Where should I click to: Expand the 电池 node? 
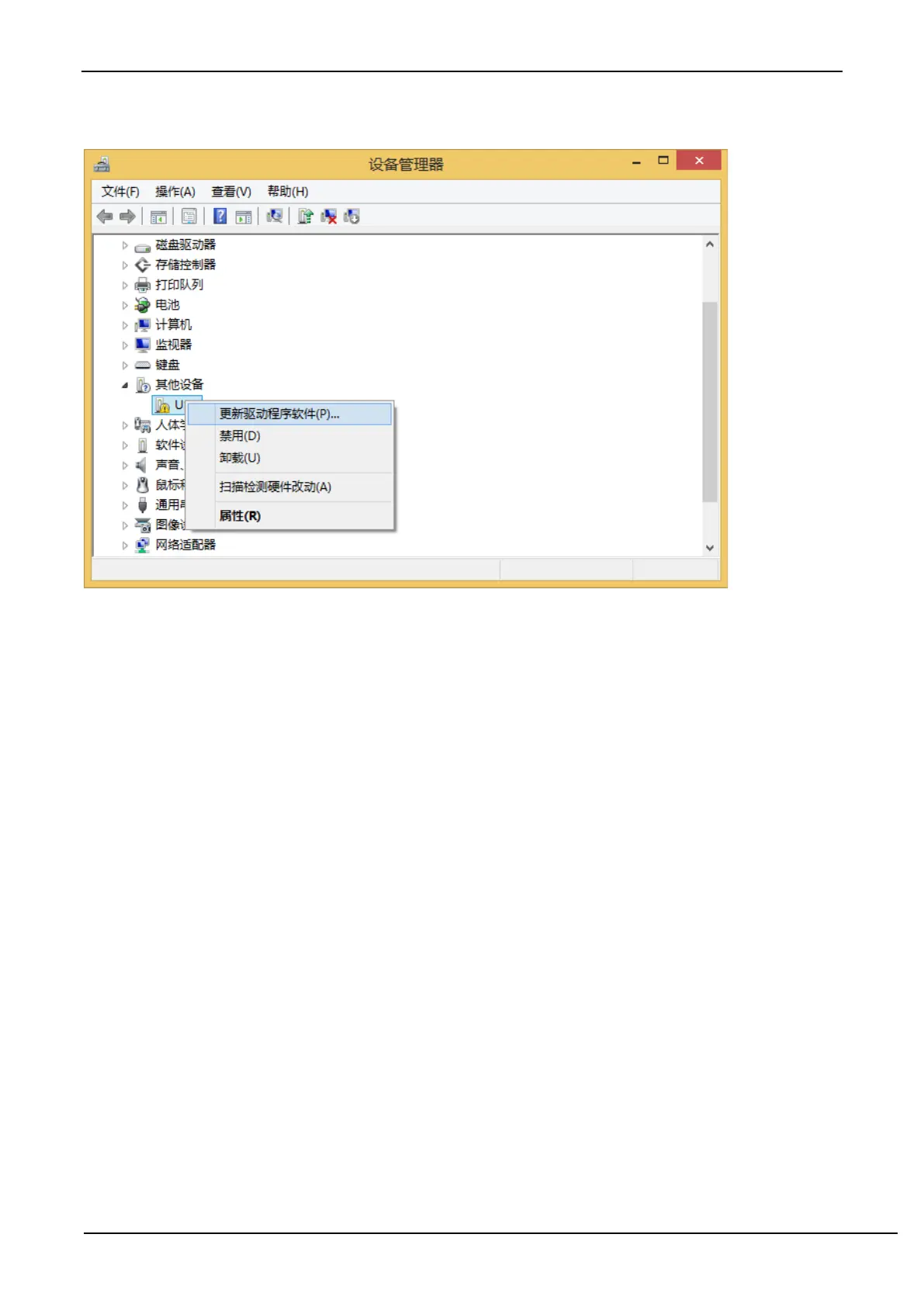pos(125,305)
